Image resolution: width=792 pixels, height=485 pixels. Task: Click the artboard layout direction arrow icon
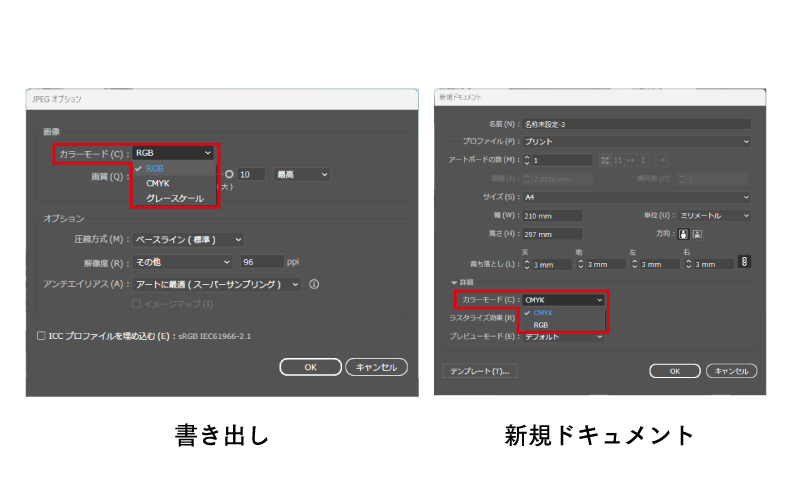coord(662,160)
